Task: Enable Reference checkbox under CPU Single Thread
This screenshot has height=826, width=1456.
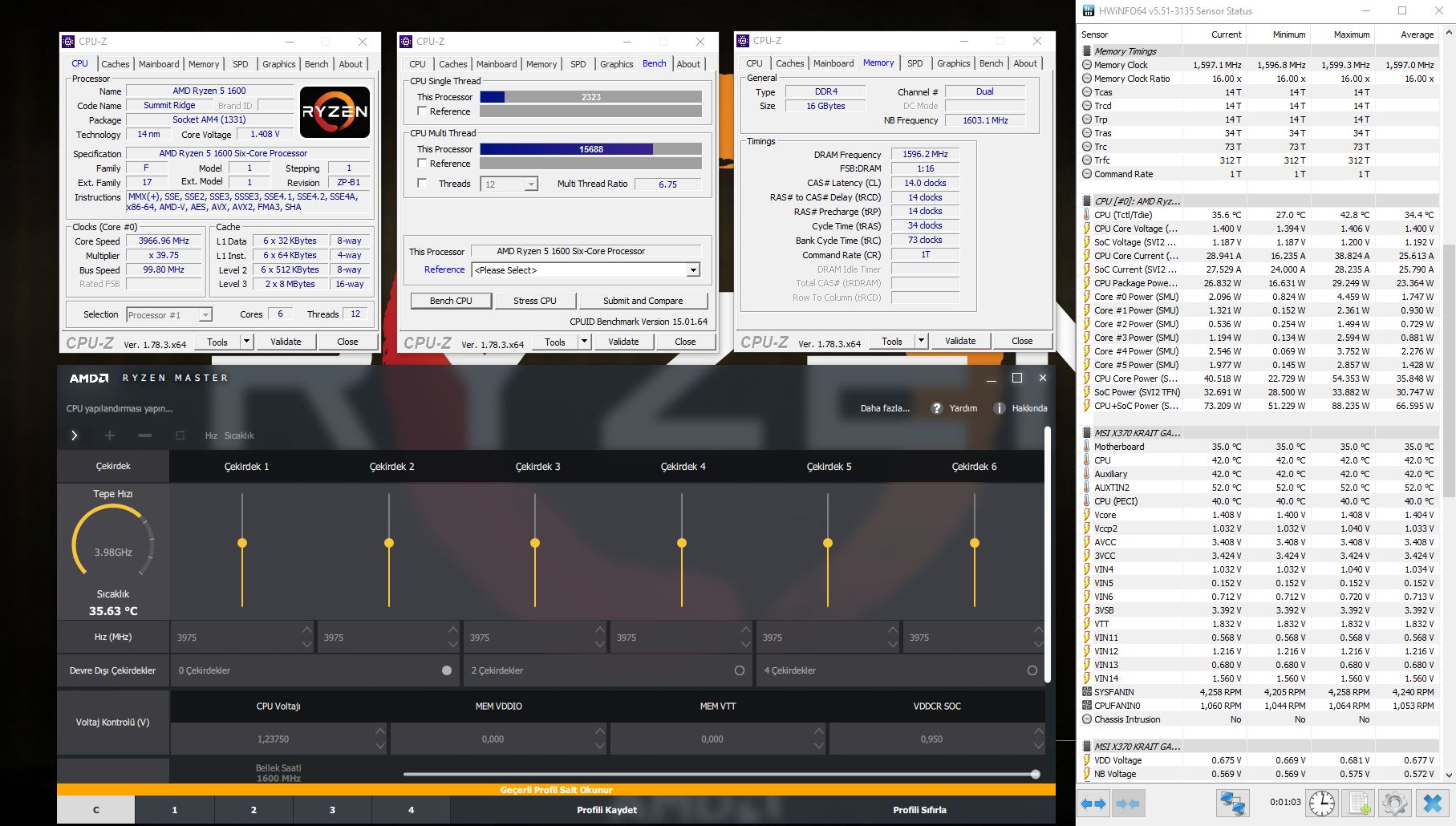Action: [422, 111]
